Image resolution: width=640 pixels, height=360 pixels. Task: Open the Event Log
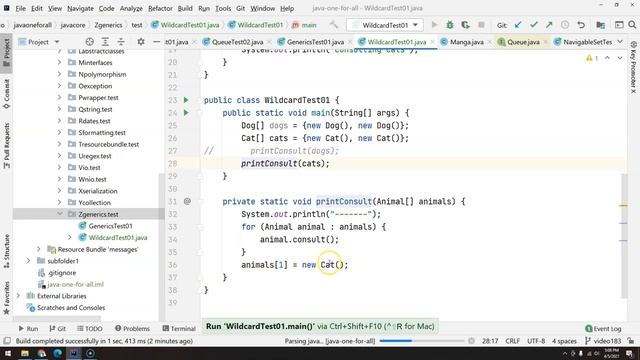(603, 328)
